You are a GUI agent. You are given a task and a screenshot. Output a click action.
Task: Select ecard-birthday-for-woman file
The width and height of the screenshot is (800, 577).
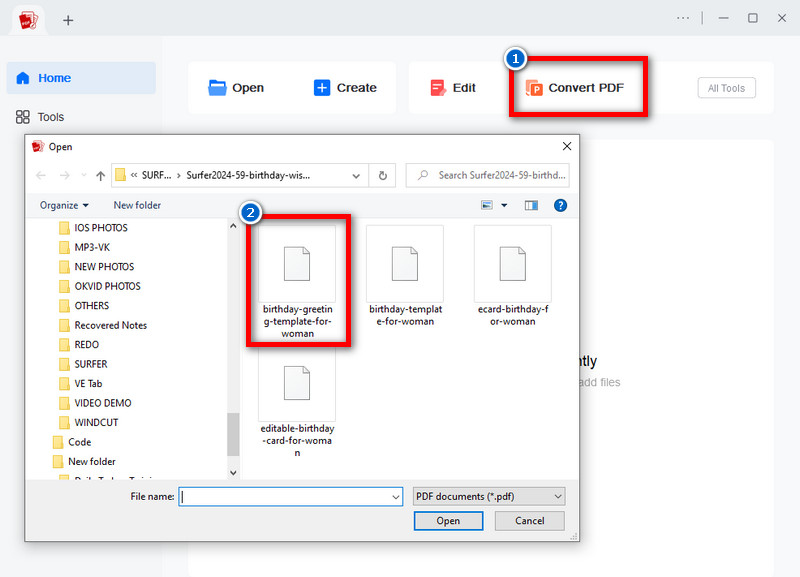pyautogui.click(x=513, y=276)
